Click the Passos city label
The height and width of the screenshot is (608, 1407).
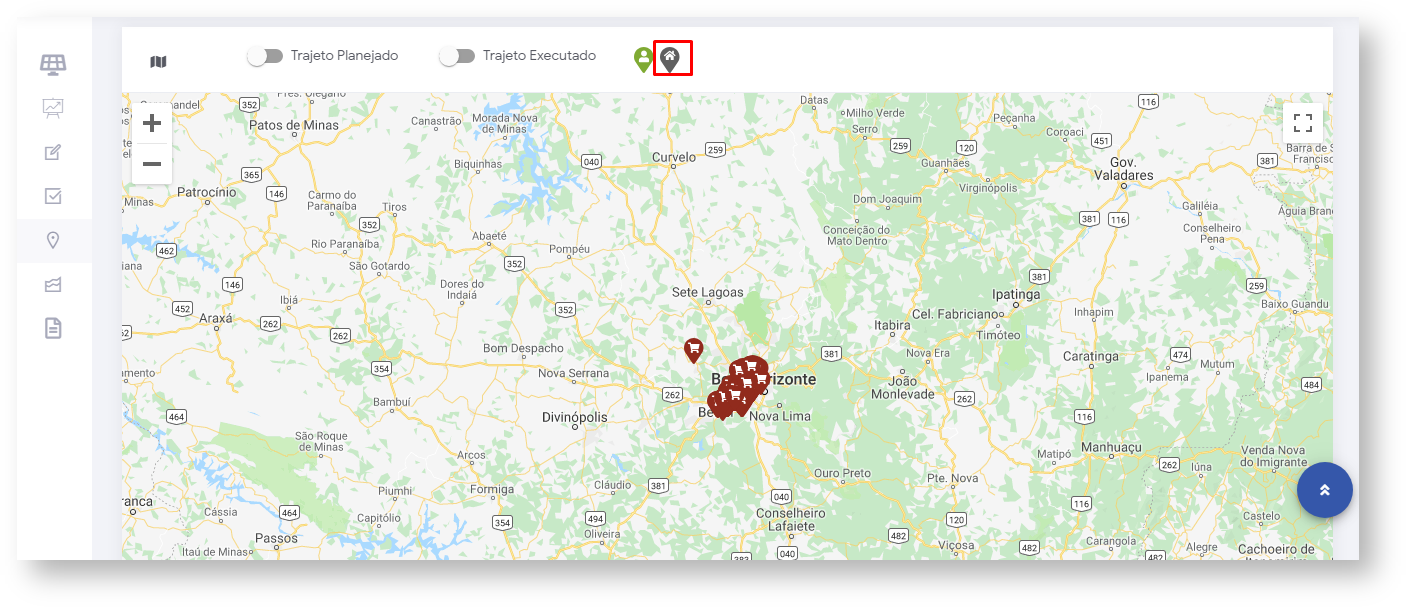click(x=276, y=537)
